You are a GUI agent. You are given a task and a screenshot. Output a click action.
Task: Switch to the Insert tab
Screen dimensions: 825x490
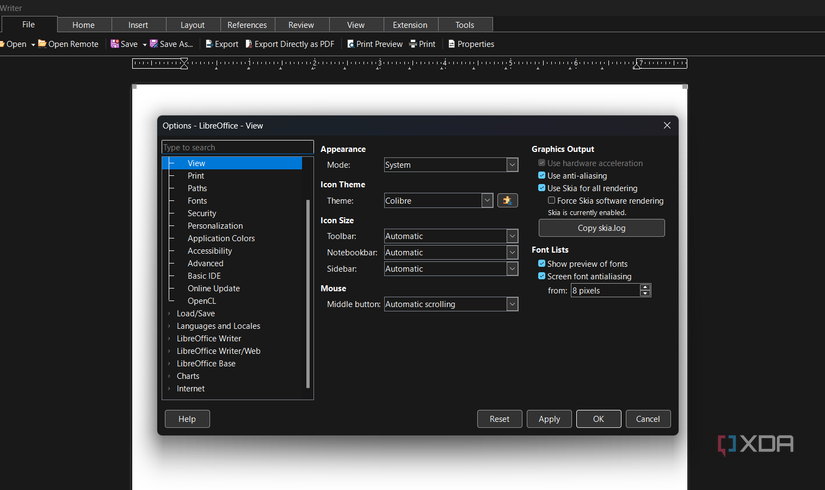click(x=138, y=25)
